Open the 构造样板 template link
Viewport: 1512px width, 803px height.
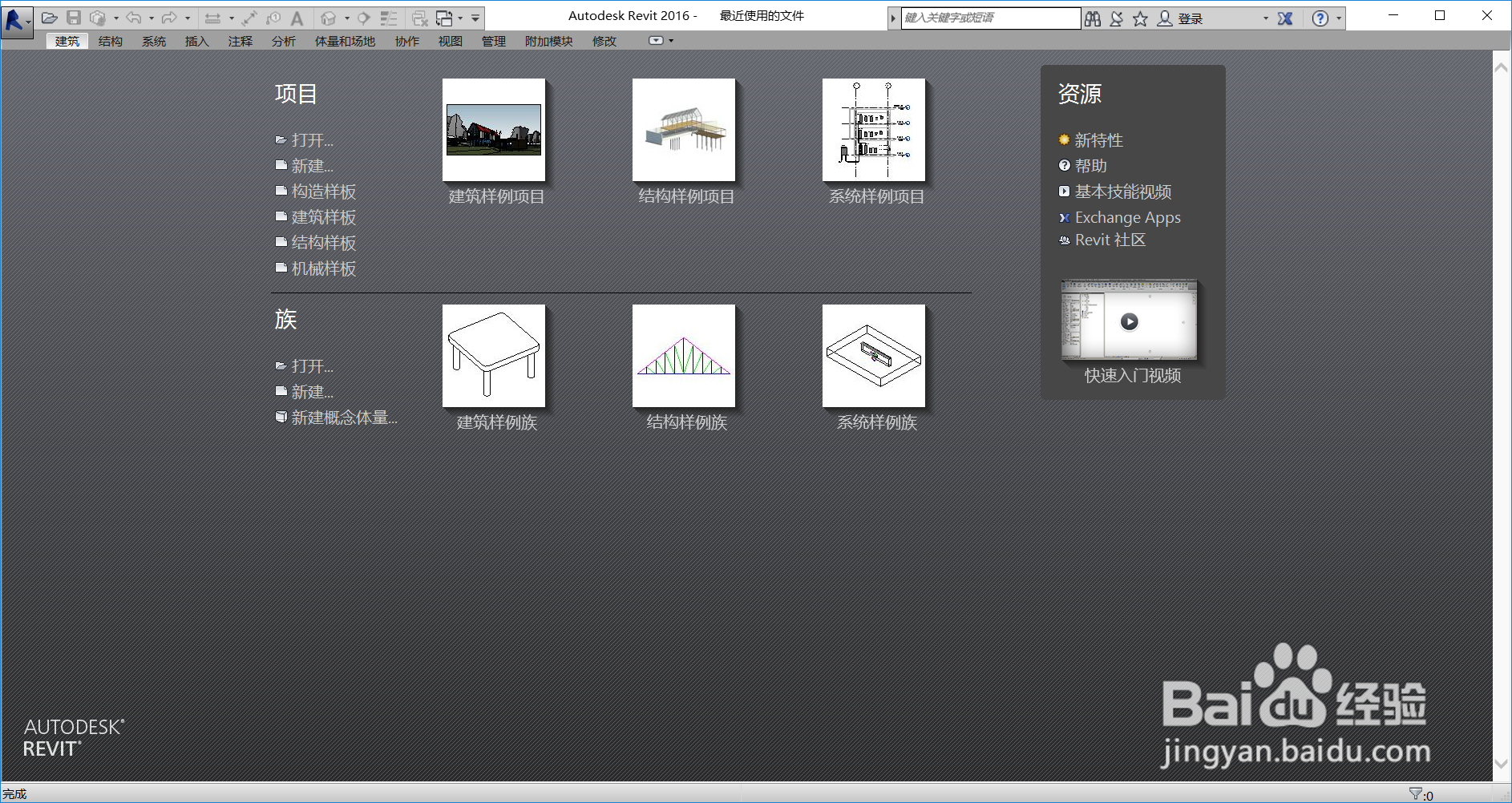[x=316, y=192]
